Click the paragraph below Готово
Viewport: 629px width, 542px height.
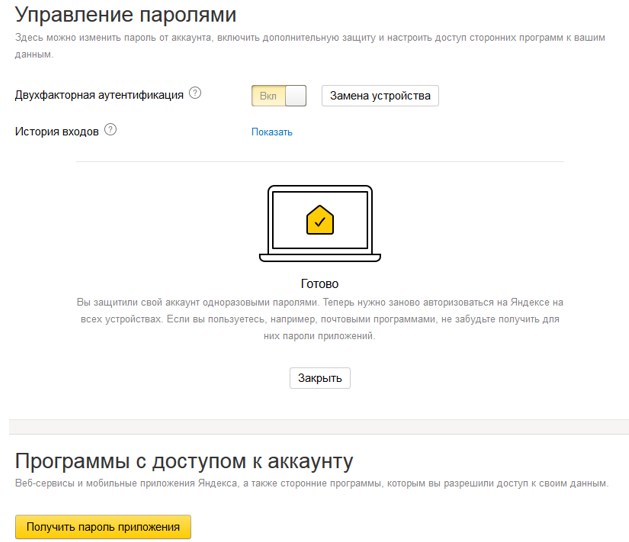319,319
